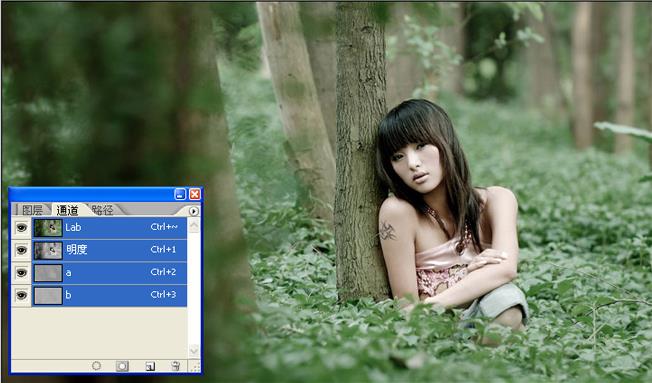Click the Lab channel thumbnail

(48, 228)
